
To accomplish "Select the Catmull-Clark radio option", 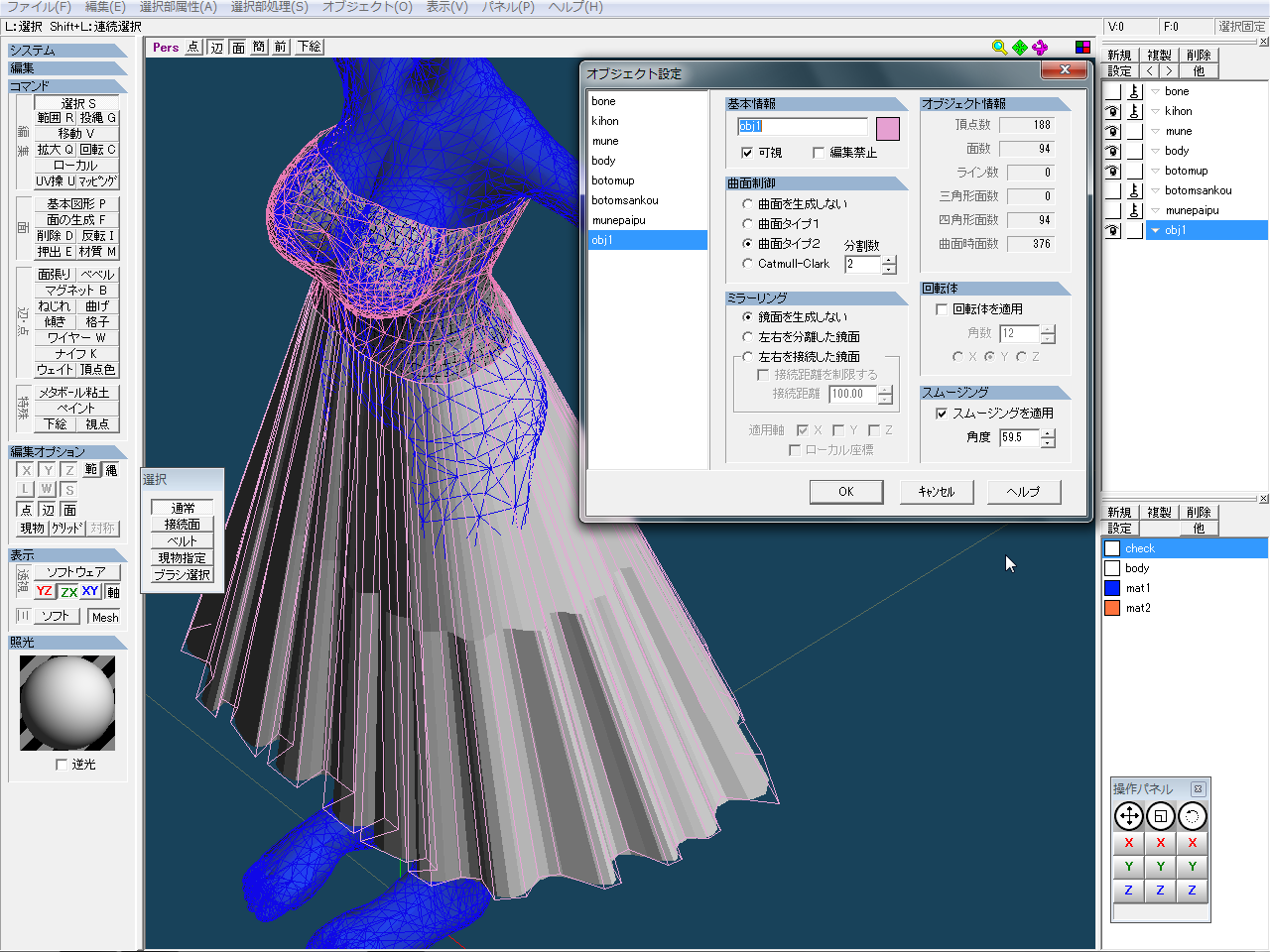I will tap(748, 264).
